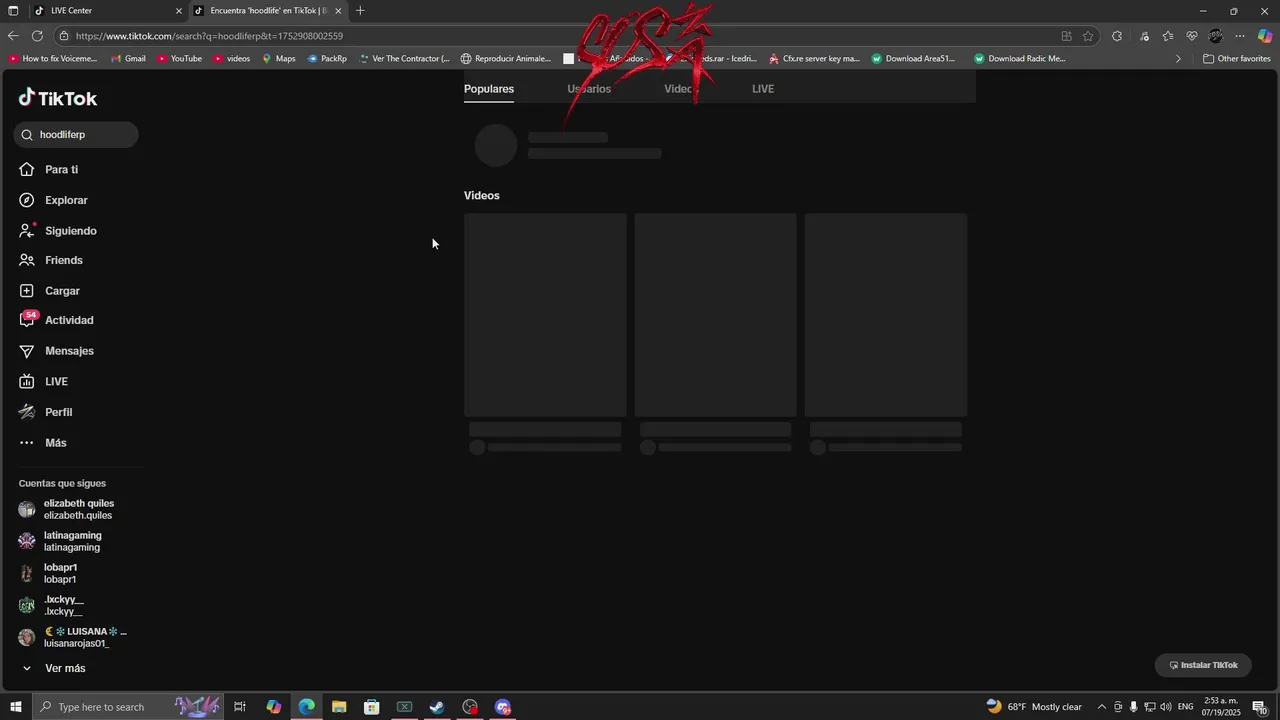Click the TikTok logo
Image resolution: width=1280 pixels, height=720 pixels.
[58, 98]
